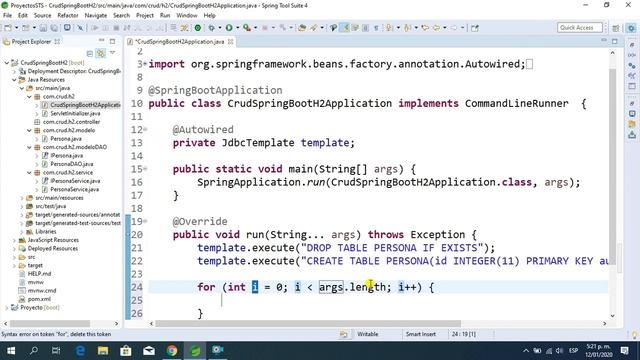Viewport: 640px width, 360px height.
Task: Click the Search flashlight toolbar icon
Action: pos(313,28)
